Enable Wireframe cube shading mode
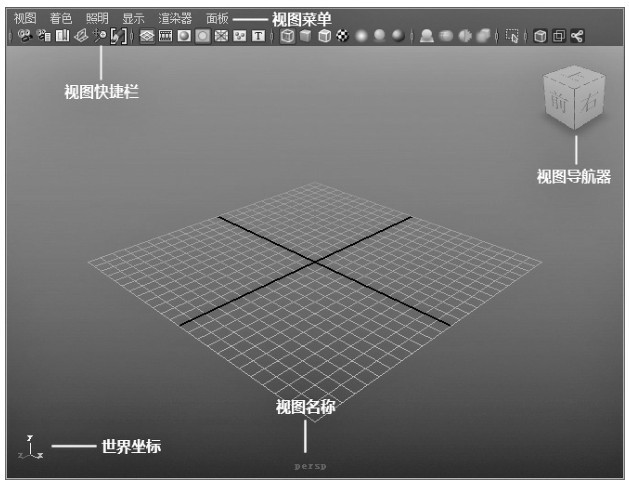The height and width of the screenshot is (484, 629). coord(287,36)
